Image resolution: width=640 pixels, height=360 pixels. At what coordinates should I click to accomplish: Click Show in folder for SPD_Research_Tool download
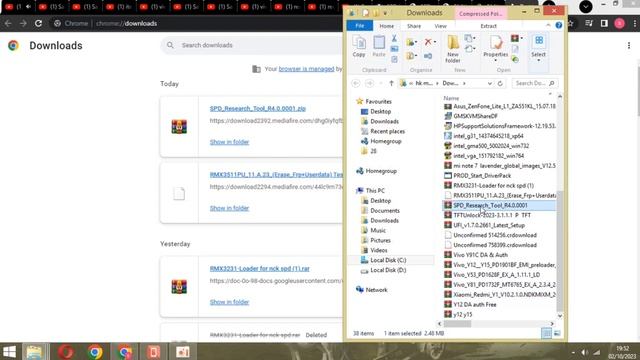[x=229, y=142]
